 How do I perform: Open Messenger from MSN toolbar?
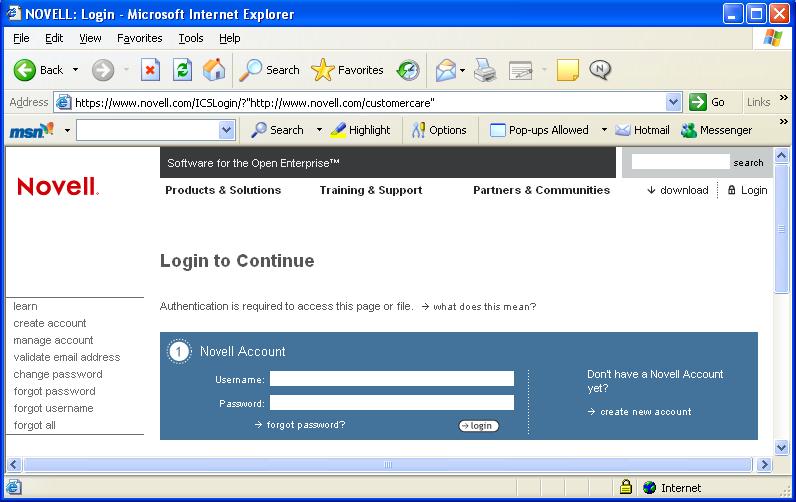[716, 130]
